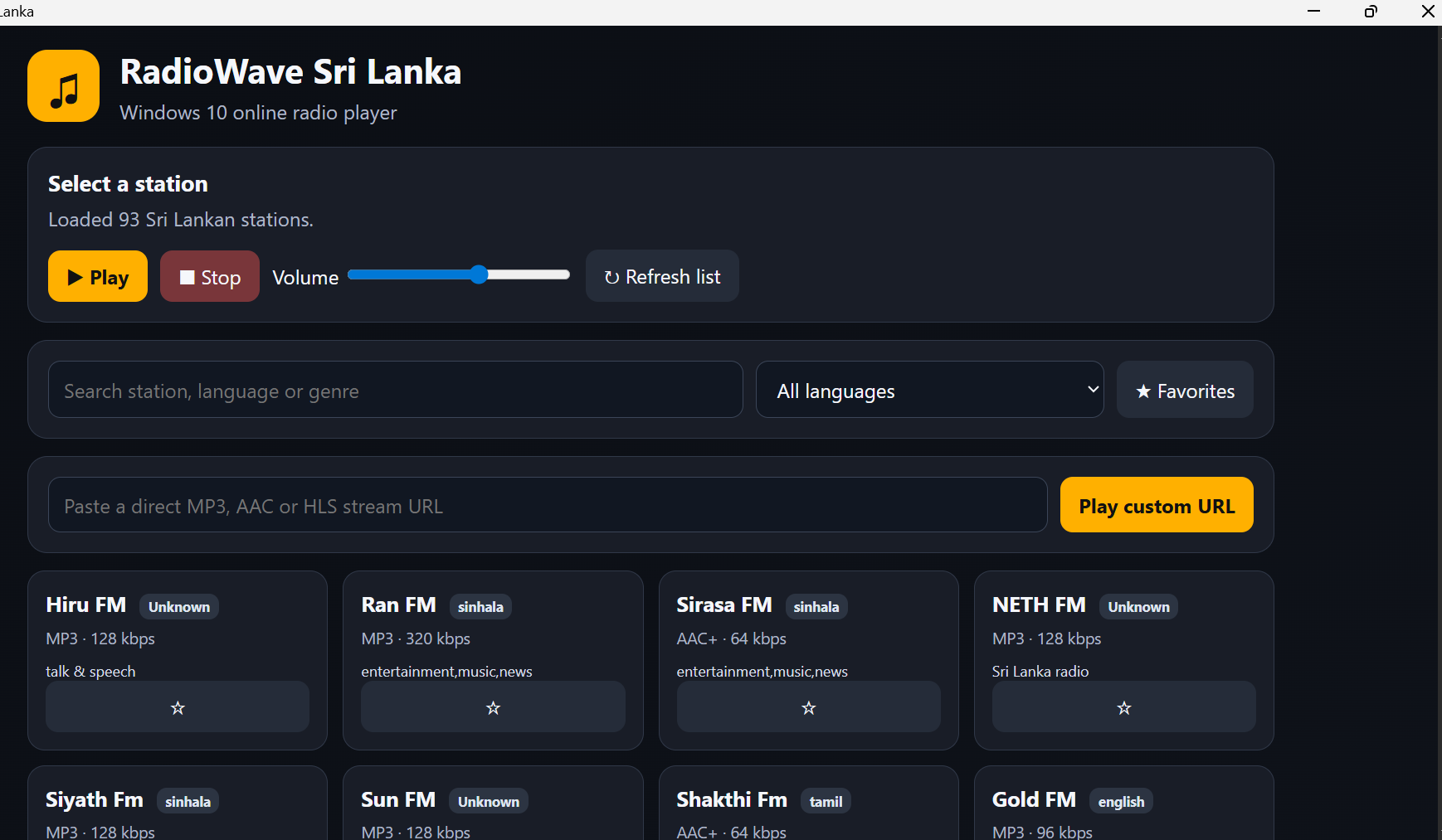Select the Ran FM station name
The width and height of the screenshot is (1442, 840).
[399, 605]
